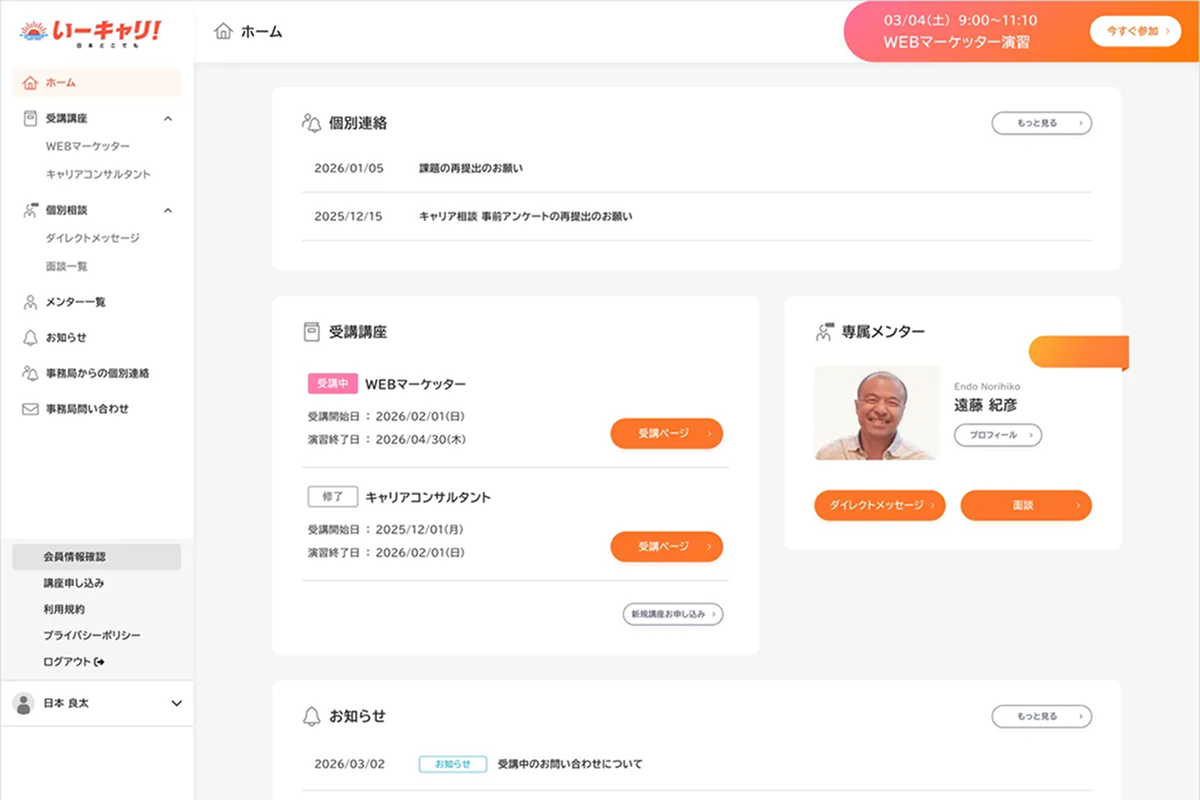Click the キャリアコンサルタント course title
The image size is (1200, 800).
point(428,497)
